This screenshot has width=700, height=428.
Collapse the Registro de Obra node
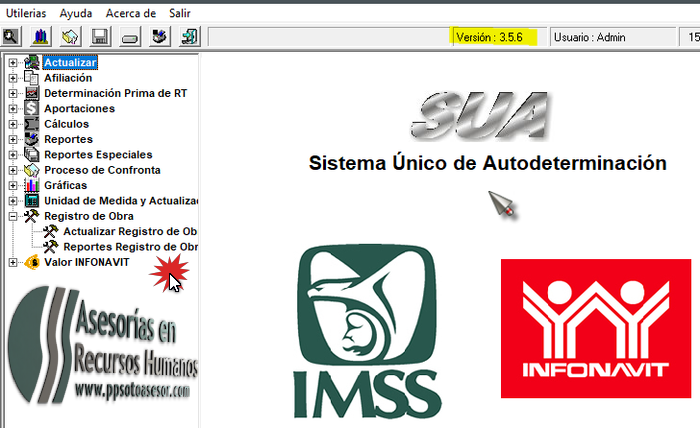click(13, 216)
